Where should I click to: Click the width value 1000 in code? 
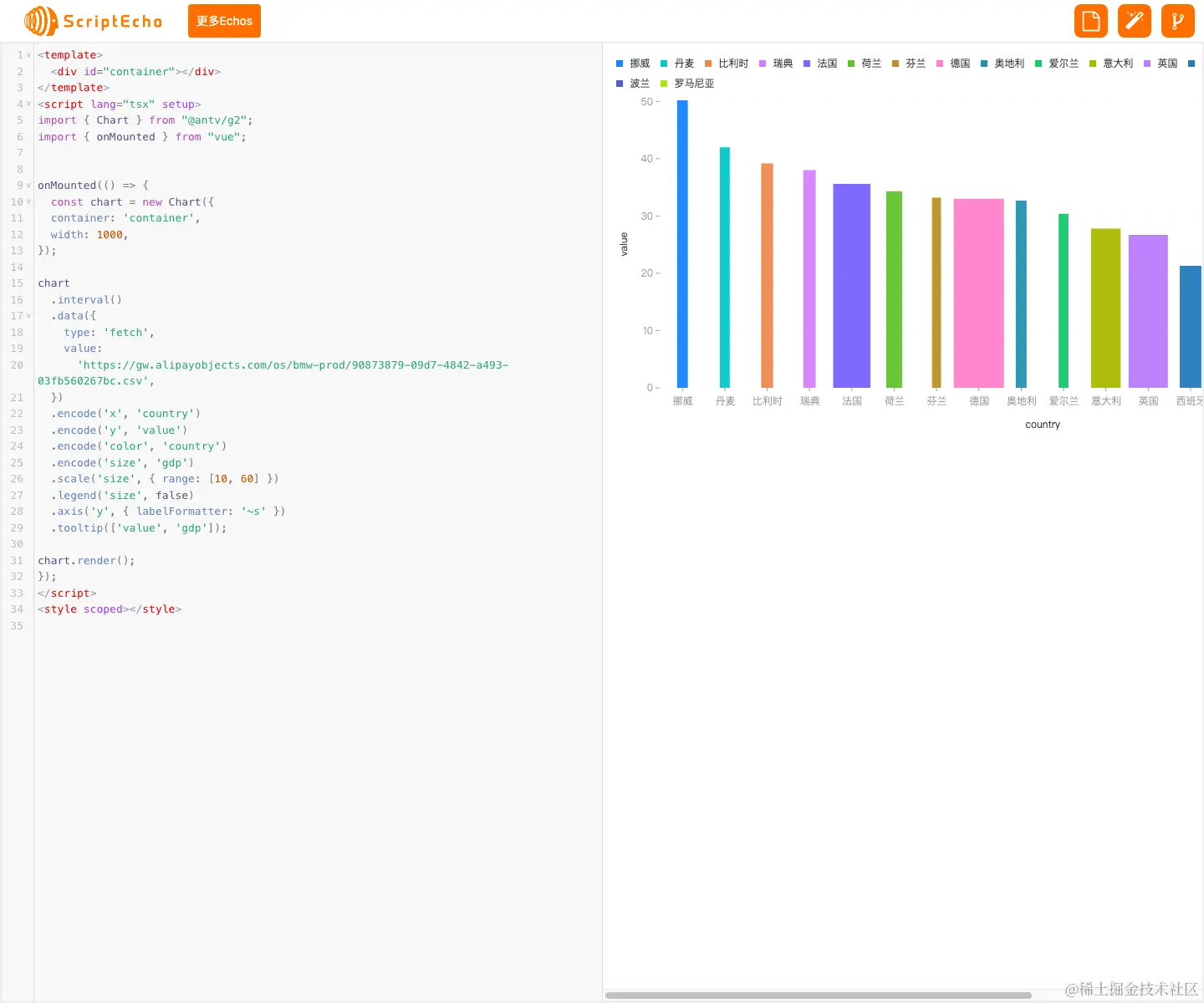coord(110,235)
